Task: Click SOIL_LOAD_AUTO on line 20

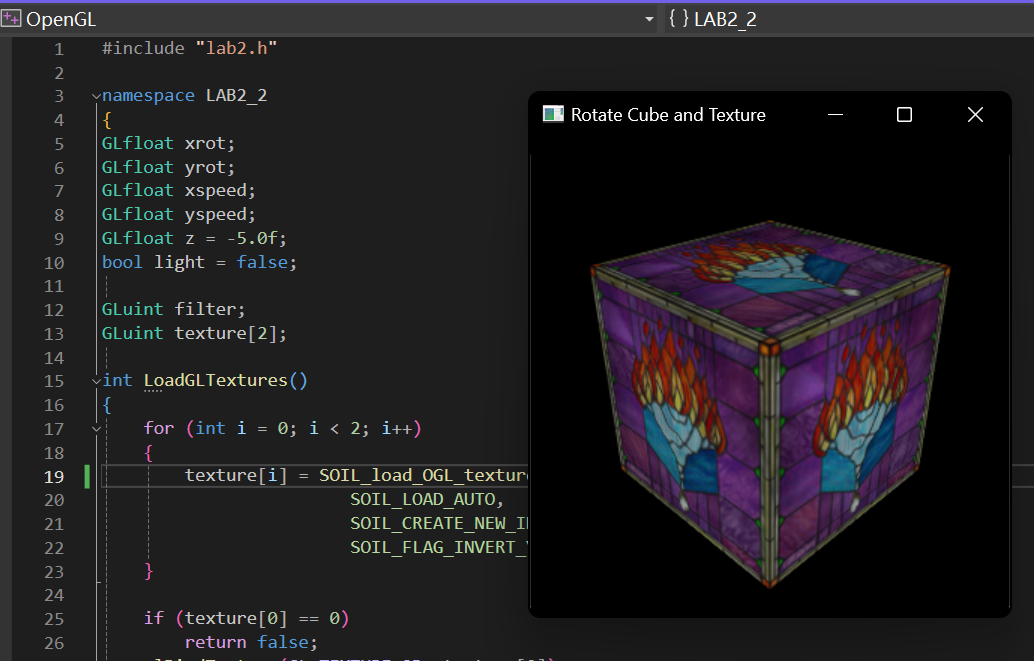Action: (x=422, y=499)
